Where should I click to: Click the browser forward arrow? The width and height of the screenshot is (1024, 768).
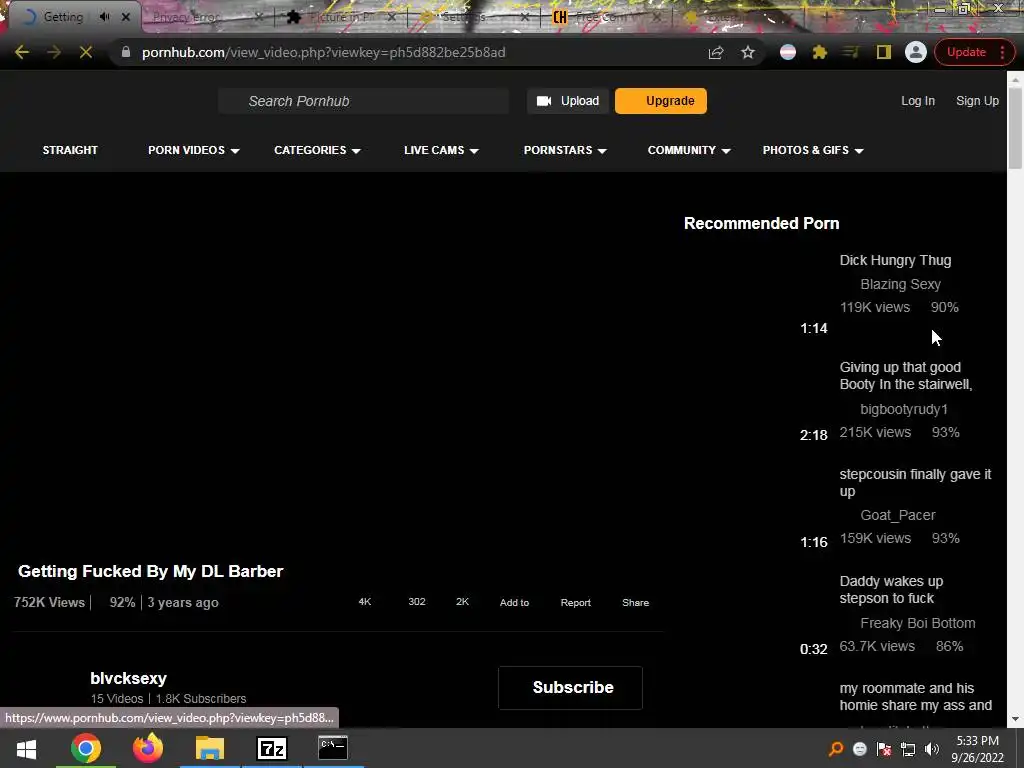click(x=54, y=52)
